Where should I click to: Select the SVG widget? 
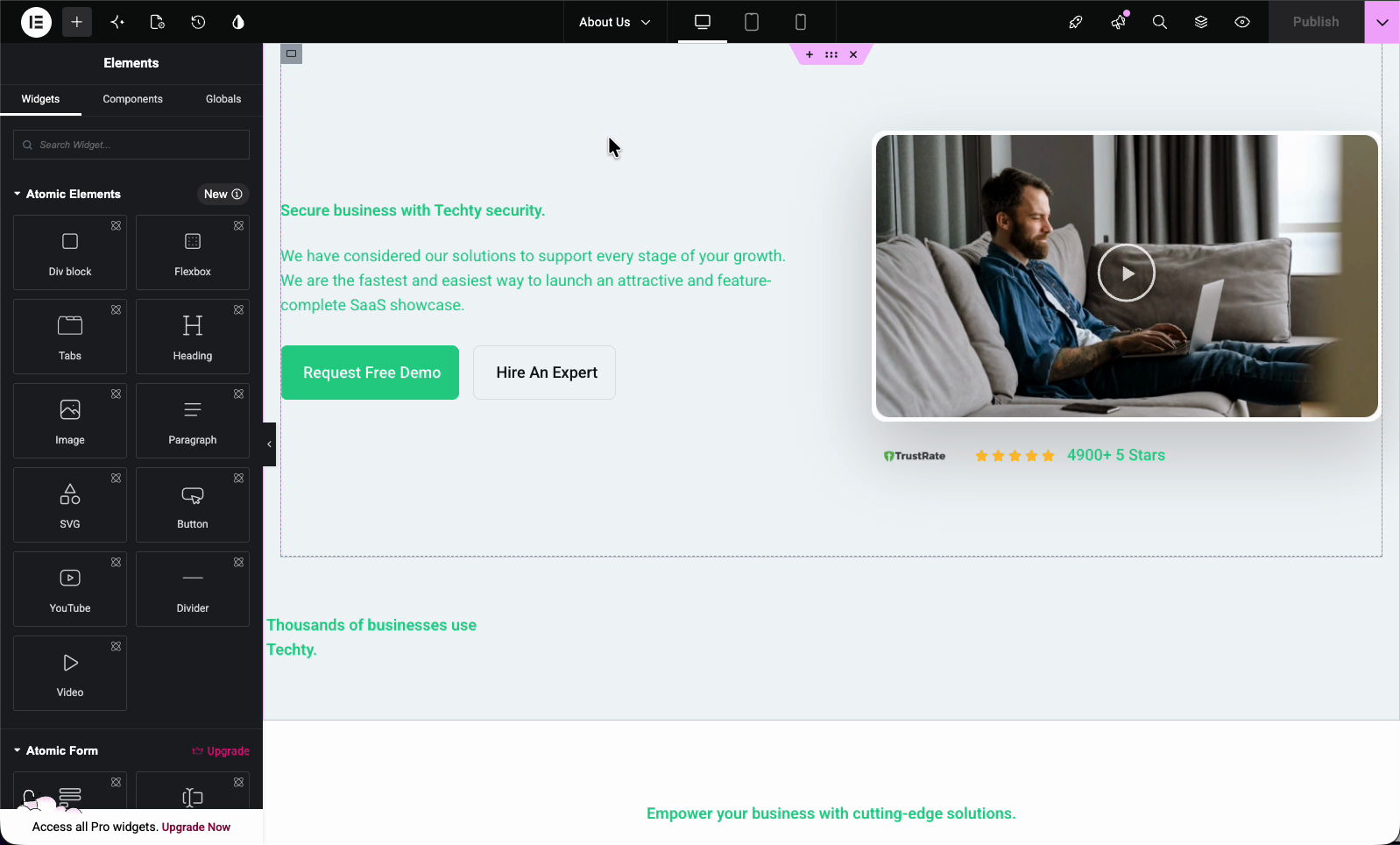(x=70, y=505)
